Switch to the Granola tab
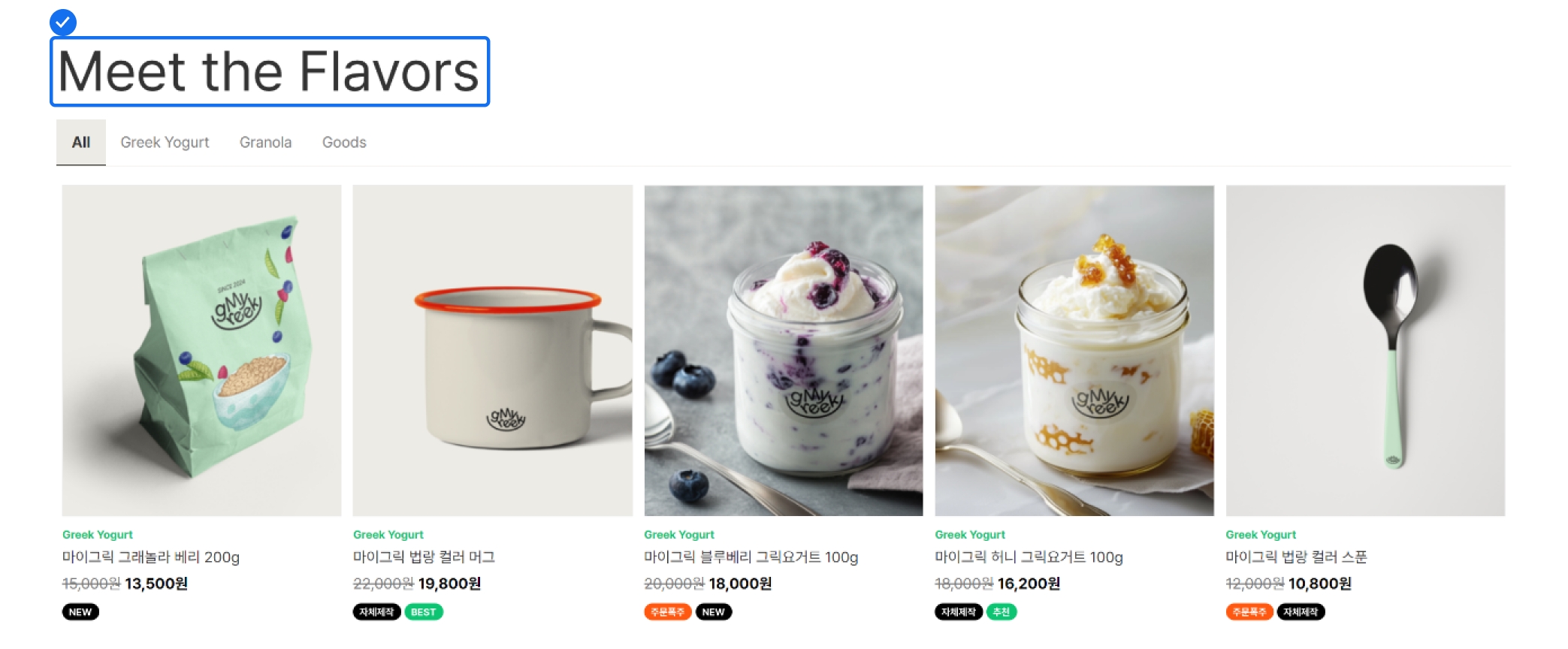This screenshot has height=649, width=1568. click(265, 143)
